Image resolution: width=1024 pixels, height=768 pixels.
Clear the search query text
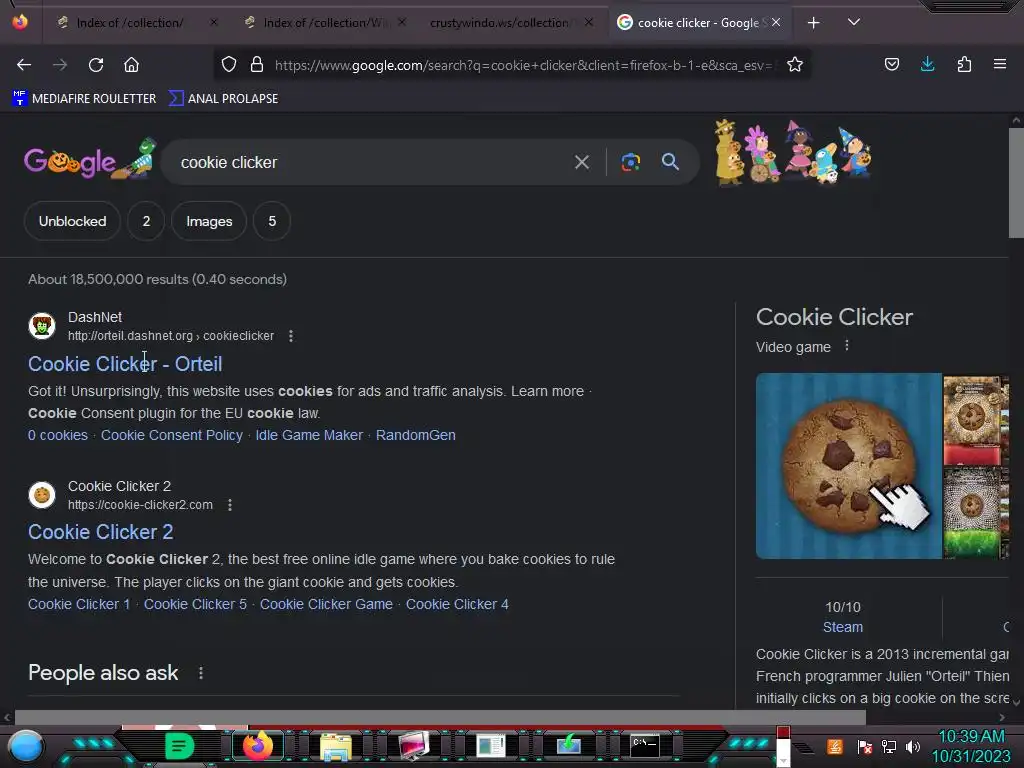coord(581,162)
